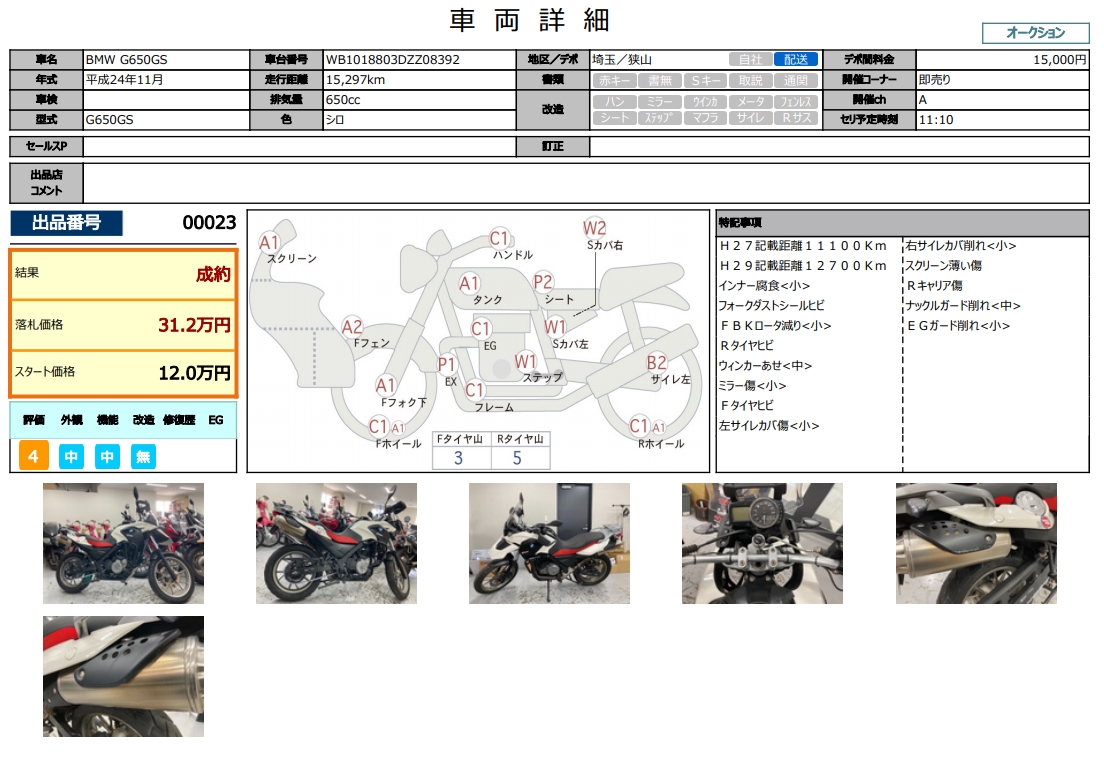Image resolution: width=1104 pixels, height=771 pixels.
Task: Click the C1 Rホイール diagram marker
Action: (x=639, y=425)
